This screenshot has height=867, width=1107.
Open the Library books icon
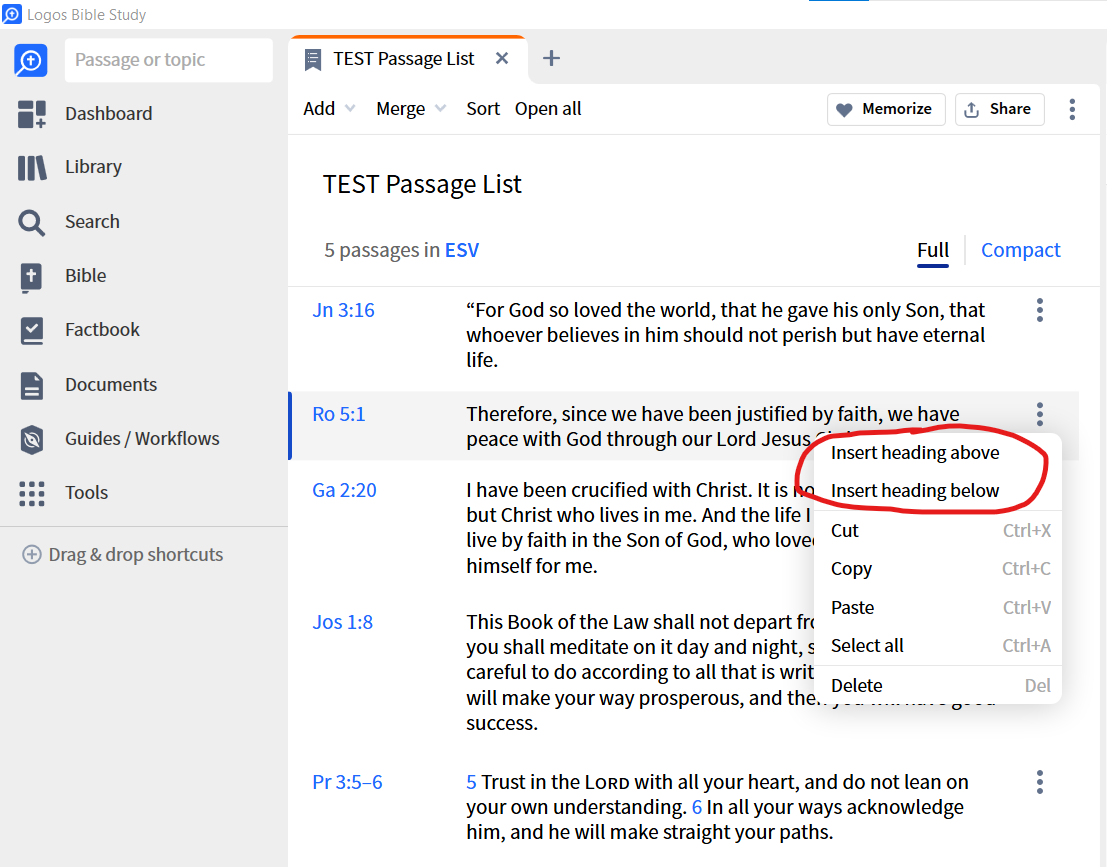coord(32,168)
